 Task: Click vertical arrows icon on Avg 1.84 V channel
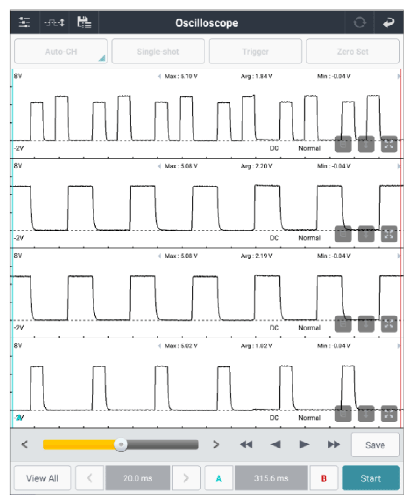click(x=366, y=144)
